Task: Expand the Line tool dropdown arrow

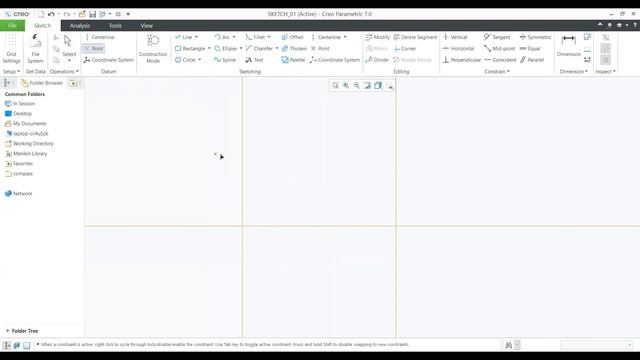Action: [x=196, y=37]
